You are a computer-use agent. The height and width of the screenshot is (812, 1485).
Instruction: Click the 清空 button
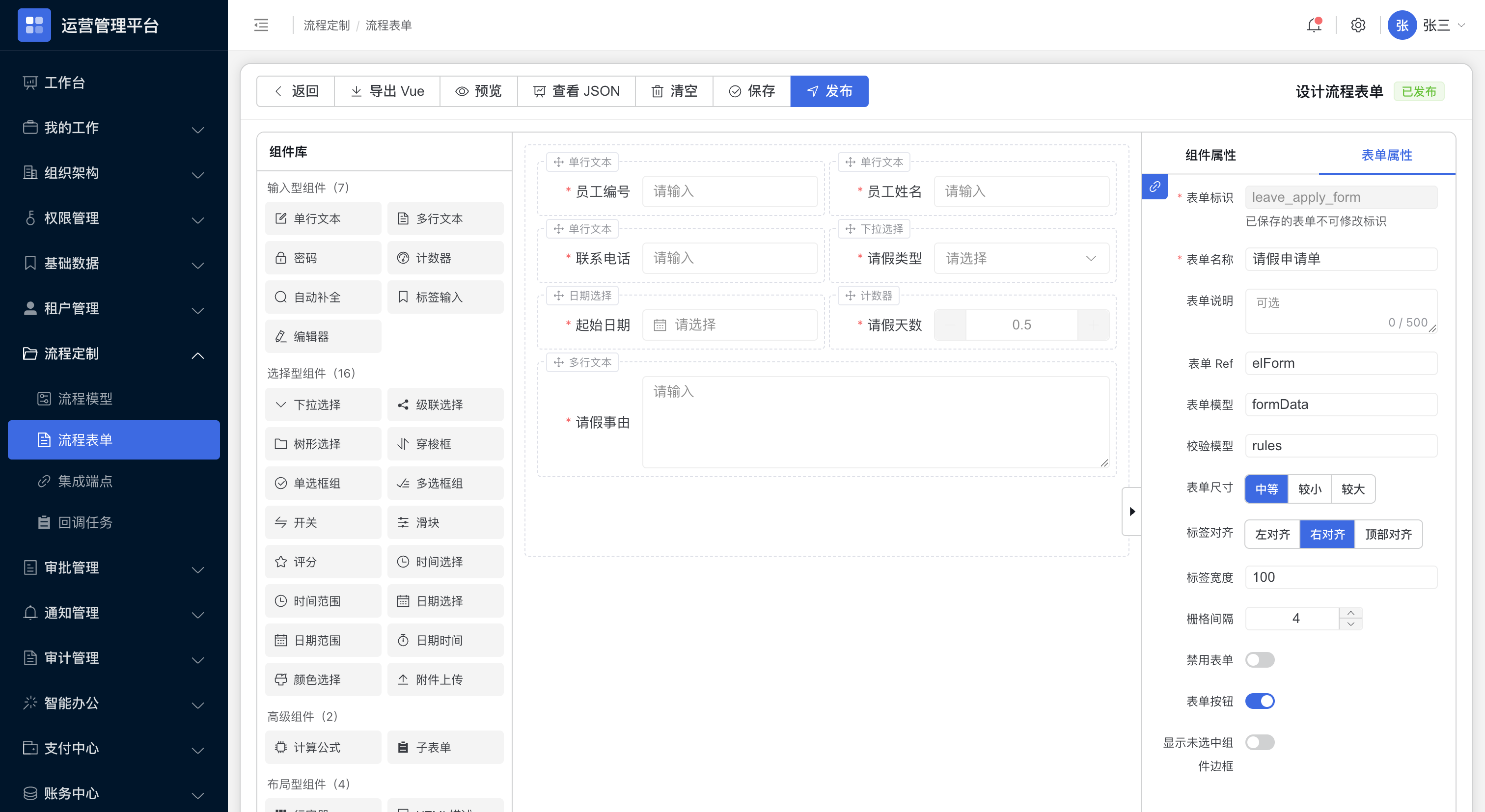click(x=674, y=91)
